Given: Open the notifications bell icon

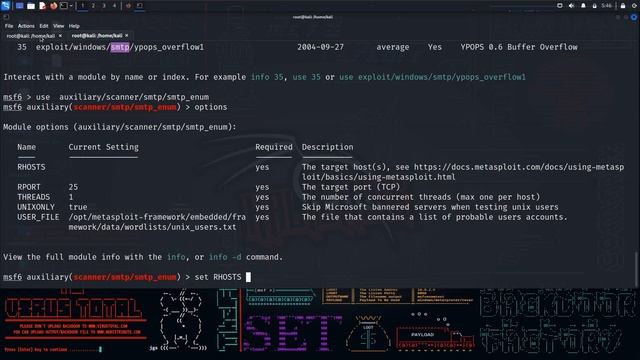Looking at the screenshot, I should click(583, 6).
